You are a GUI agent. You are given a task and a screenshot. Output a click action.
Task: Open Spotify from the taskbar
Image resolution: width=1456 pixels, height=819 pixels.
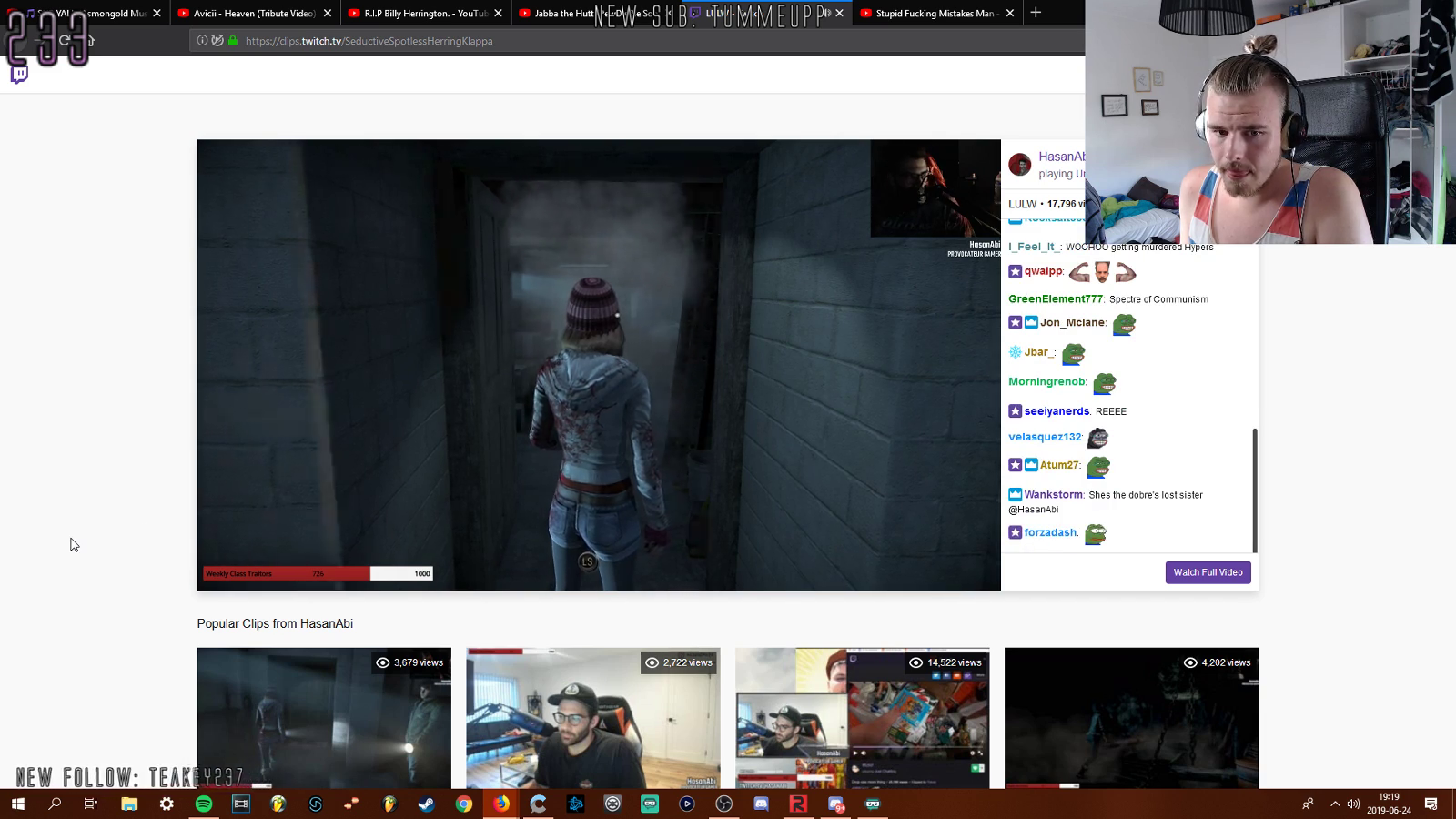[x=204, y=804]
